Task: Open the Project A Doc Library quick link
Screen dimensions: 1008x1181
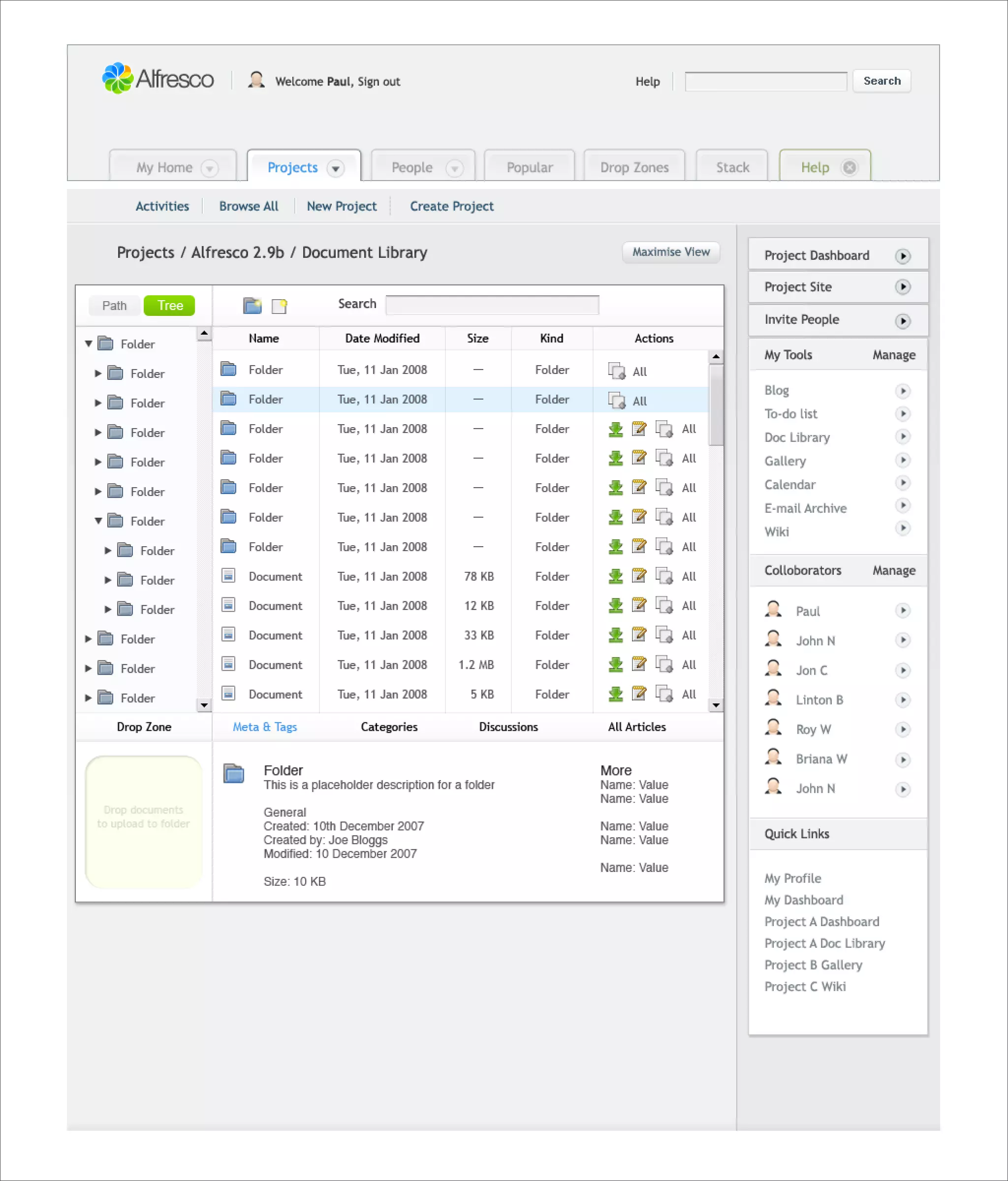Action: 825,943
